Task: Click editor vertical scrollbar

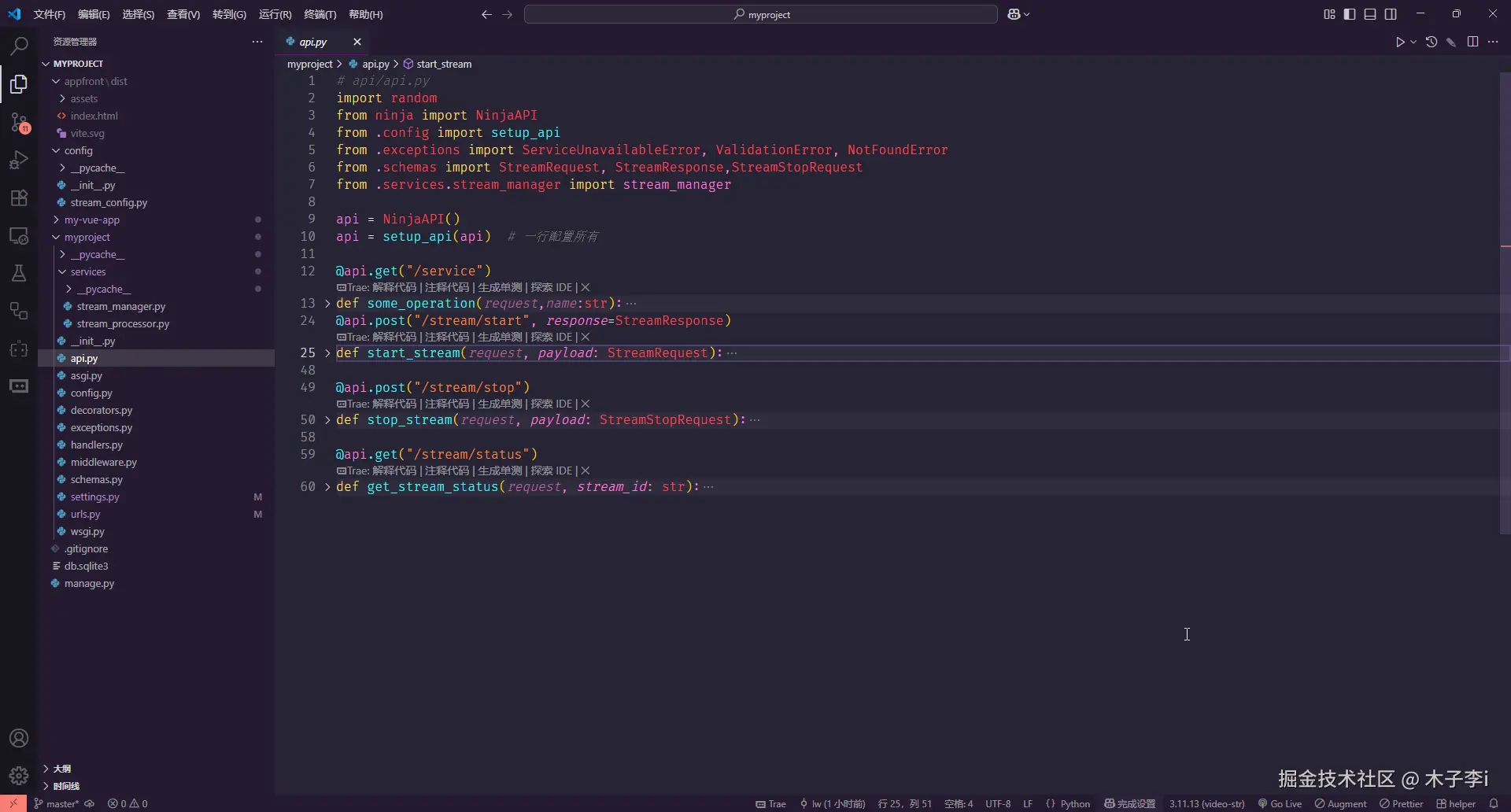Action: coord(1505,303)
